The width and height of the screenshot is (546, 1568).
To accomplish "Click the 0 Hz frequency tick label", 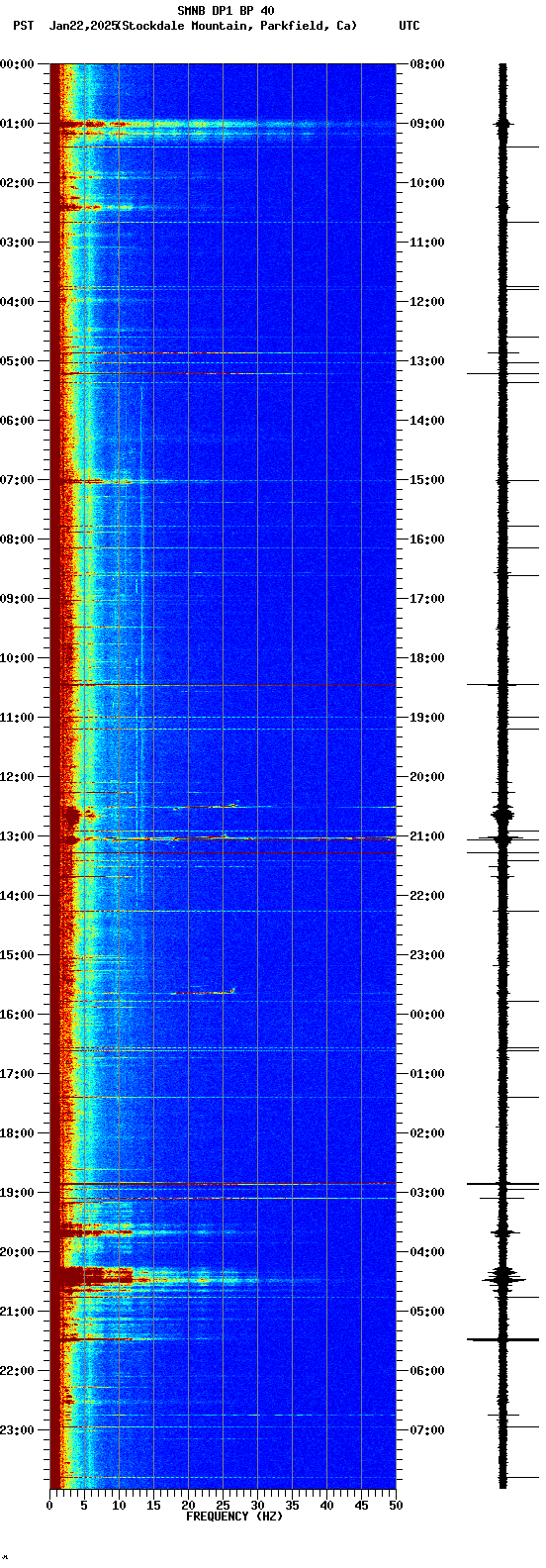I will click(49, 1506).
